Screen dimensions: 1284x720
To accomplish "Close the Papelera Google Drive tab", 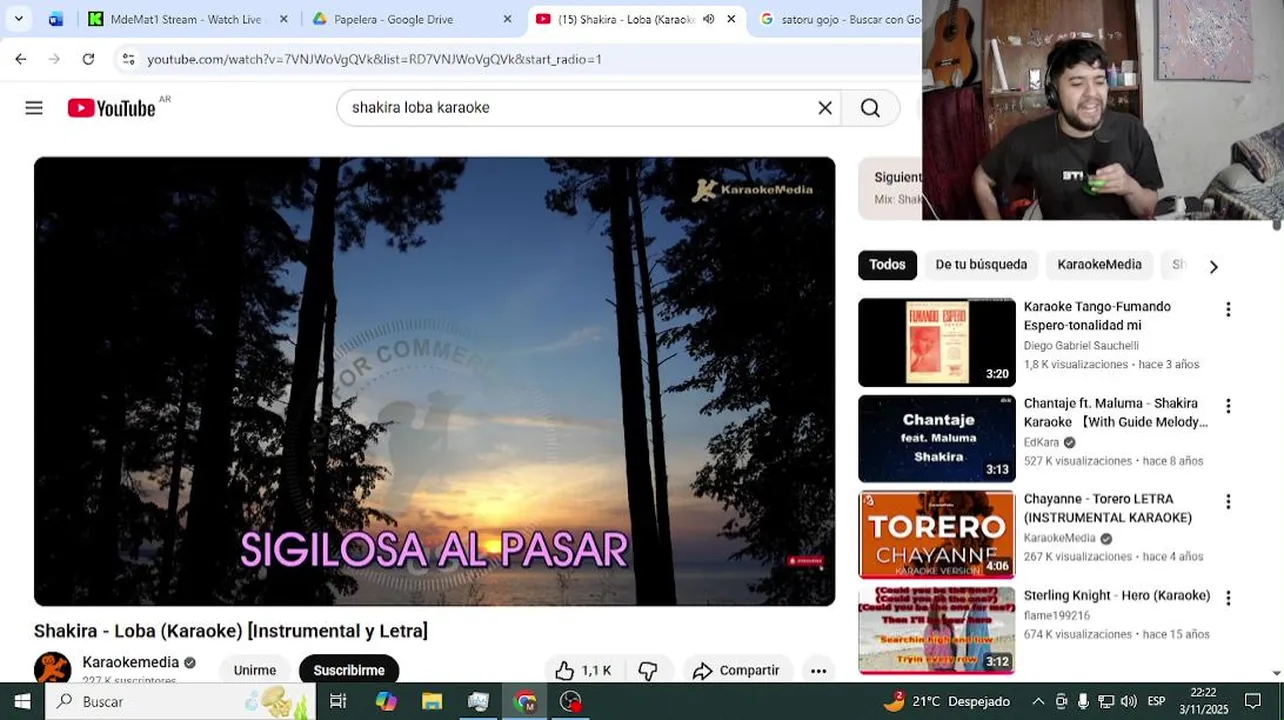I will [x=507, y=19].
